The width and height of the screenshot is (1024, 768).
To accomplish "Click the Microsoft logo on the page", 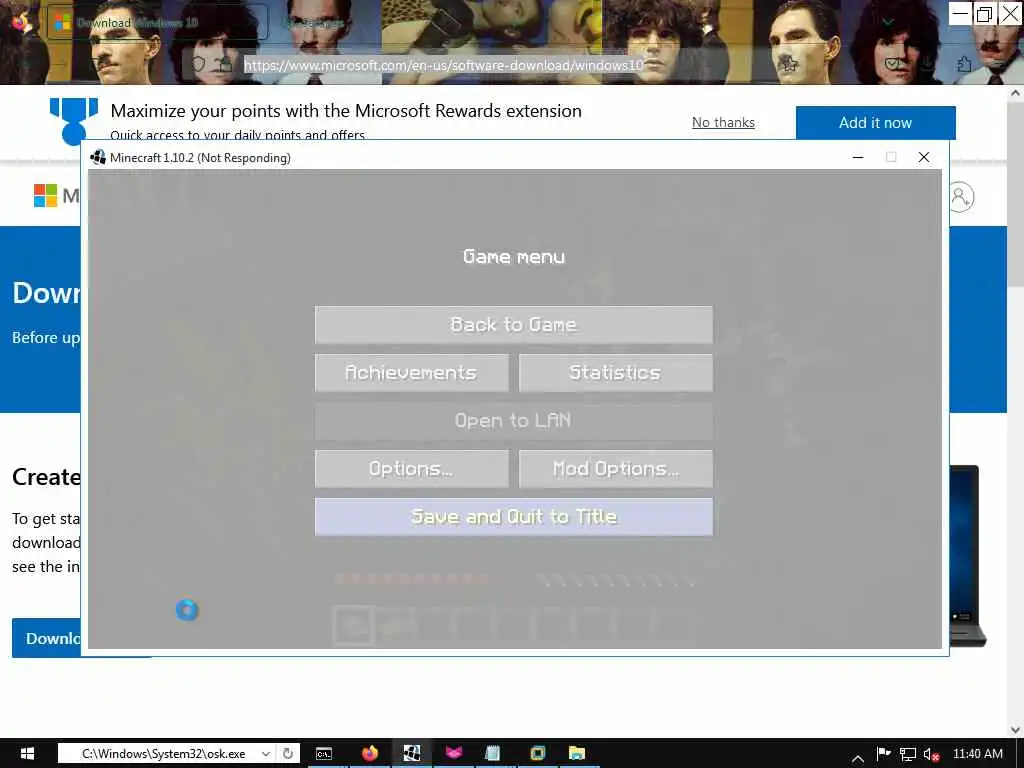I will pos(45,195).
